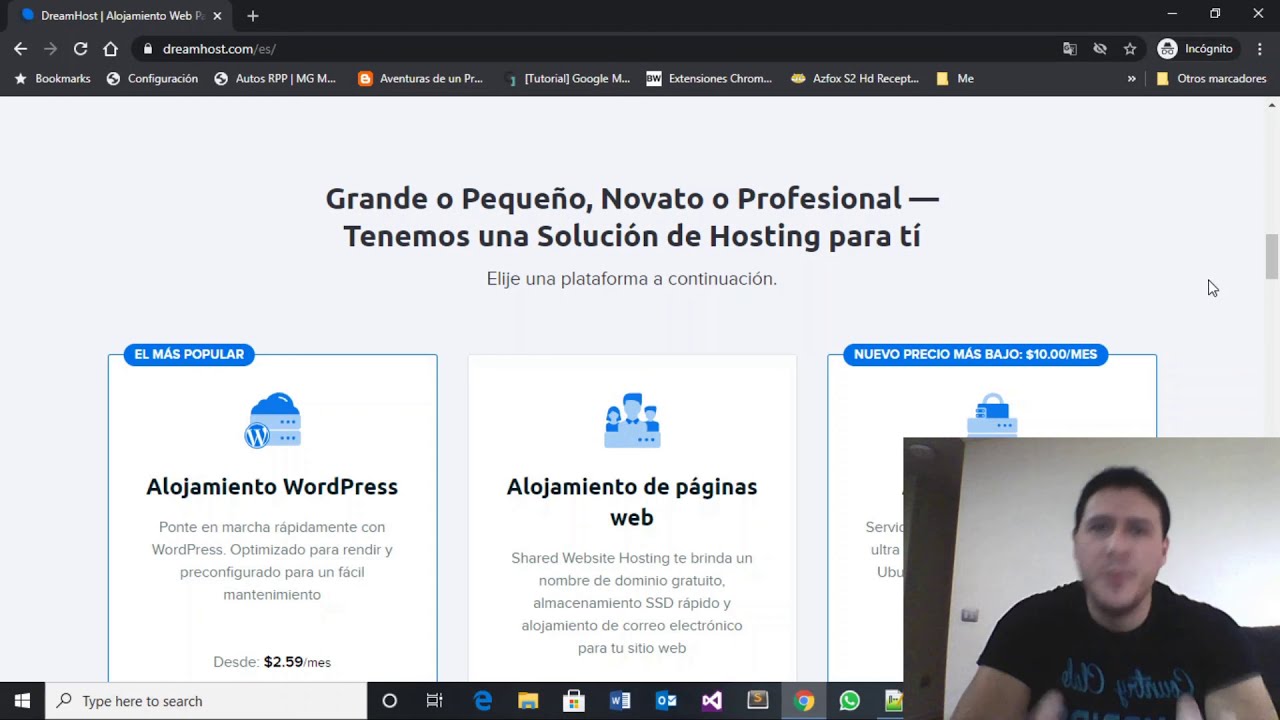The width and height of the screenshot is (1280, 720).
Task: Click the shared web hosting people icon
Action: pyautogui.click(x=632, y=420)
